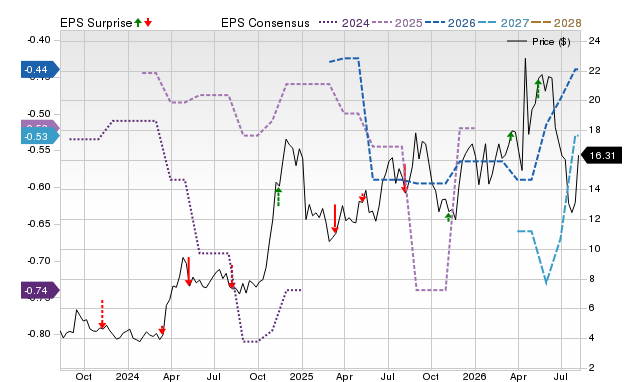Click the dashed red surprise arrow before 2024
Screen dimensions: 640x382
click(102, 314)
